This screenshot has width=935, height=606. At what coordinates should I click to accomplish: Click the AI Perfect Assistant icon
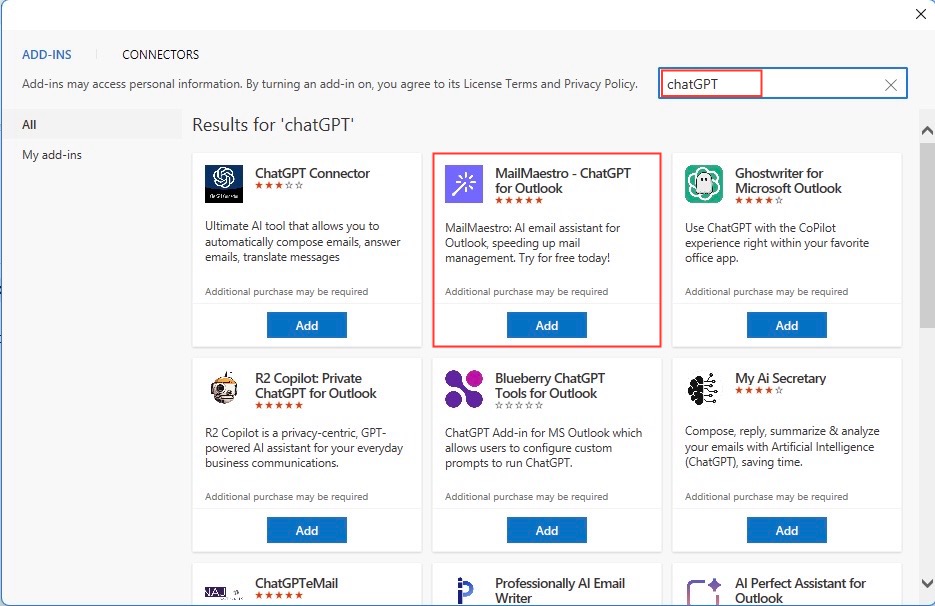pyautogui.click(x=704, y=590)
